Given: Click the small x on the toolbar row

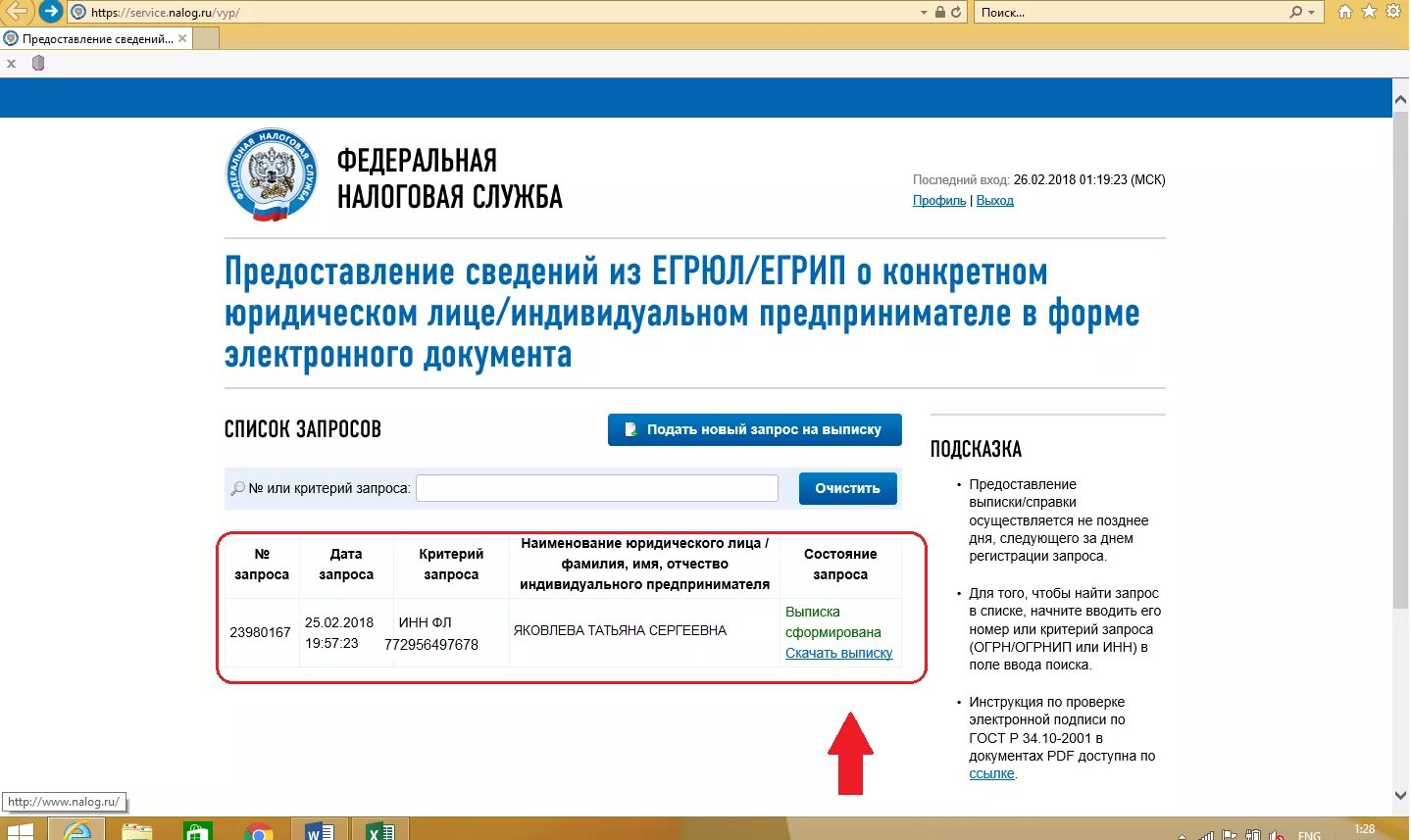Looking at the screenshot, I should [x=12, y=64].
